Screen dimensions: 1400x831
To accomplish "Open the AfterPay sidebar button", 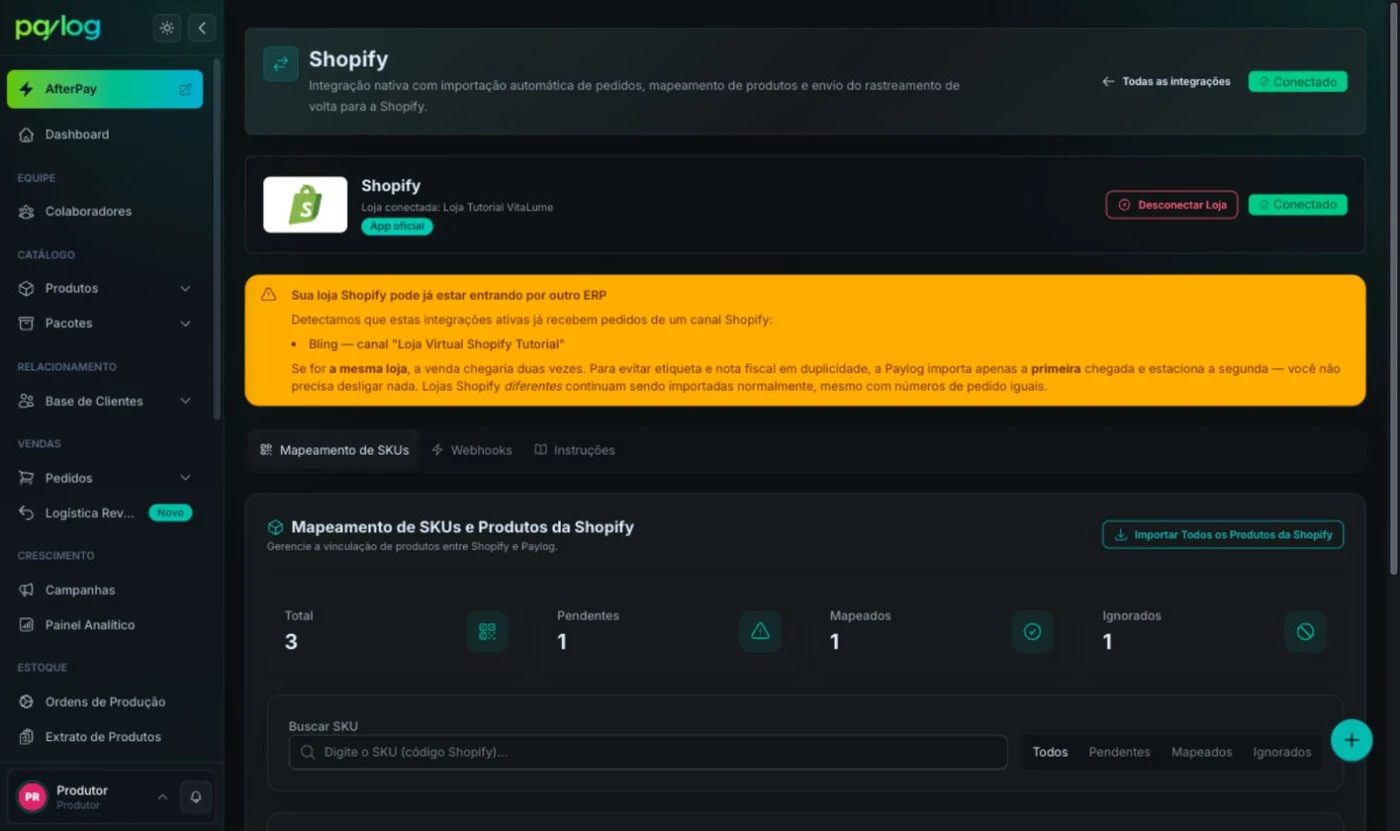I will tap(105, 89).
